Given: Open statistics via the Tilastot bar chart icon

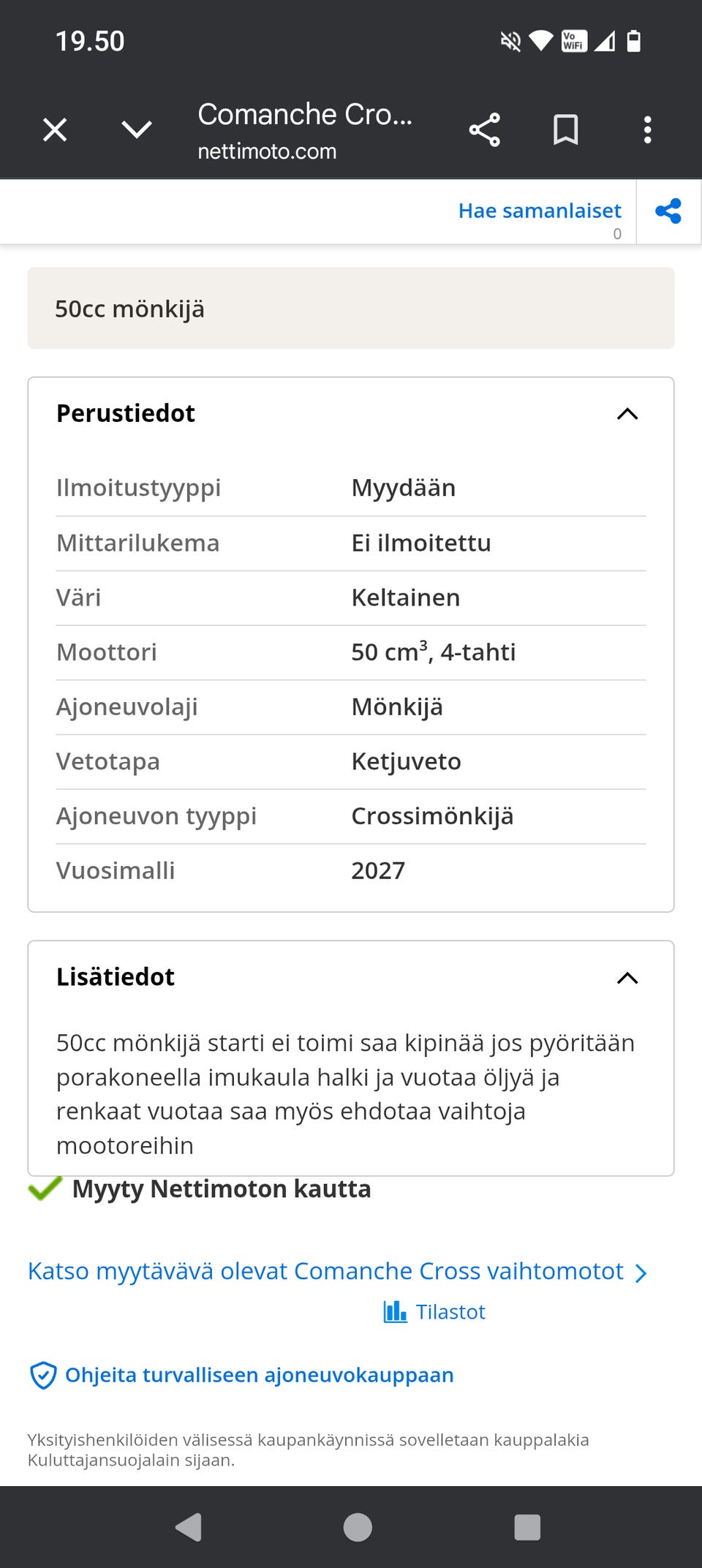Looking at the screenshot, I should pyautogui.click(x=395, y=1311).
